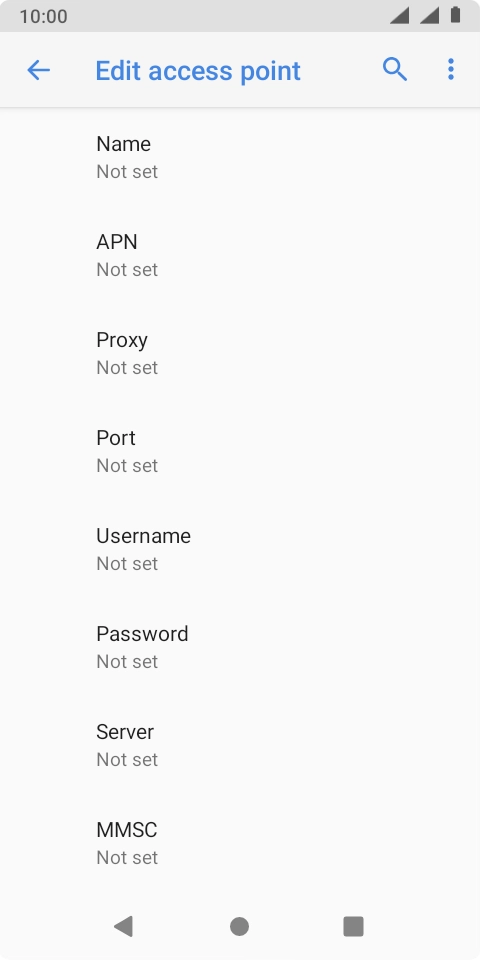
Task: Tap the Not set value under APN
Action: [127, 269]
